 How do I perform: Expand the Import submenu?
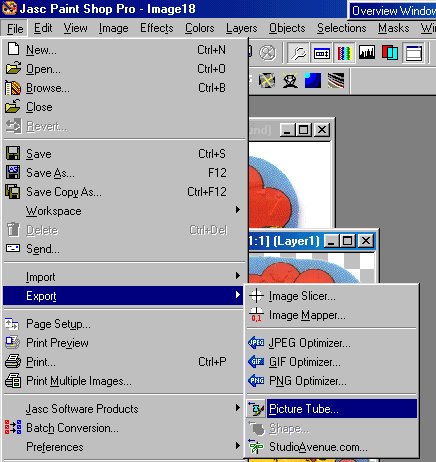coord(123,277)
